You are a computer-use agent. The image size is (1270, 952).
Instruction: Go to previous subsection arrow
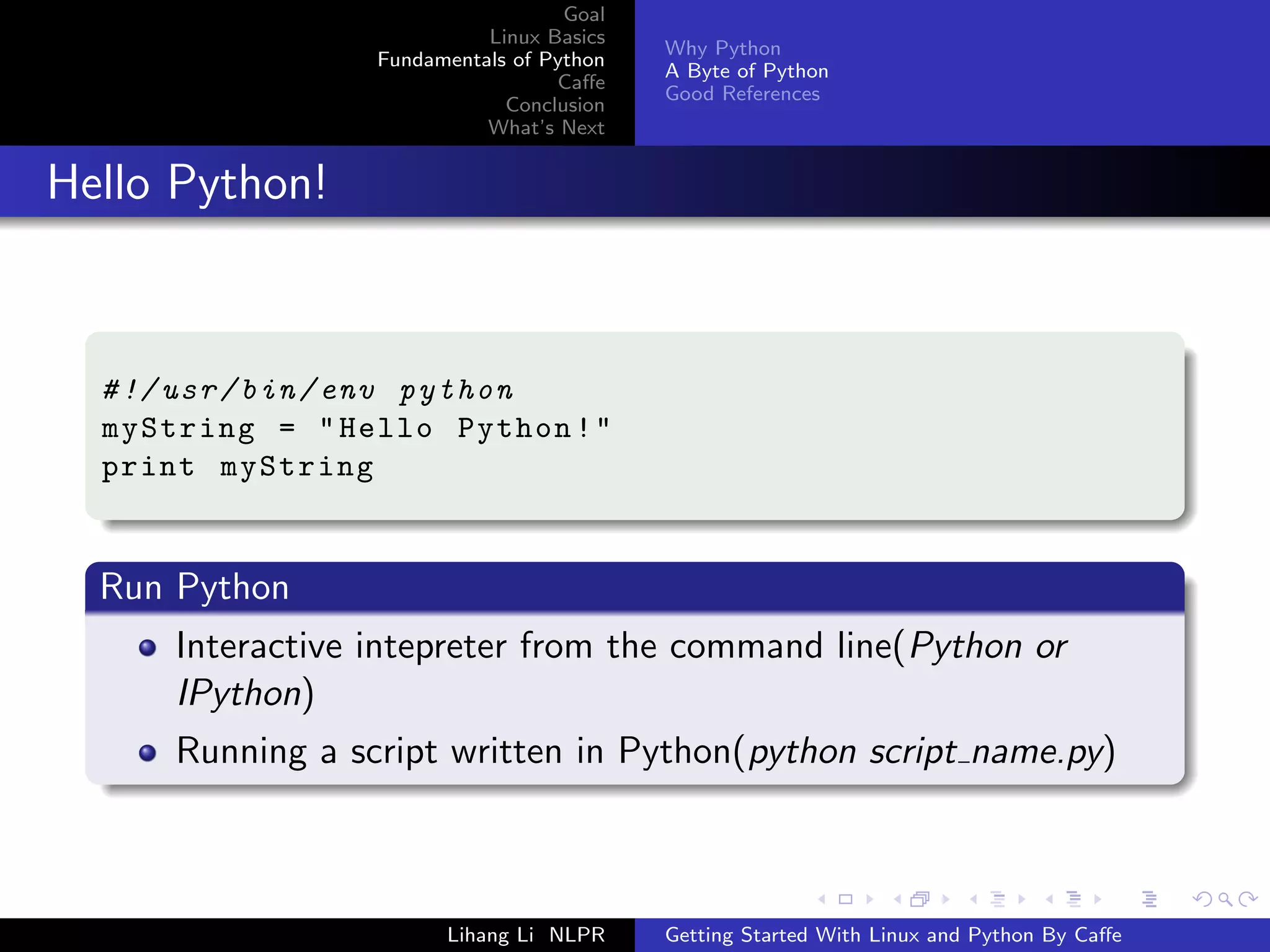974,899
